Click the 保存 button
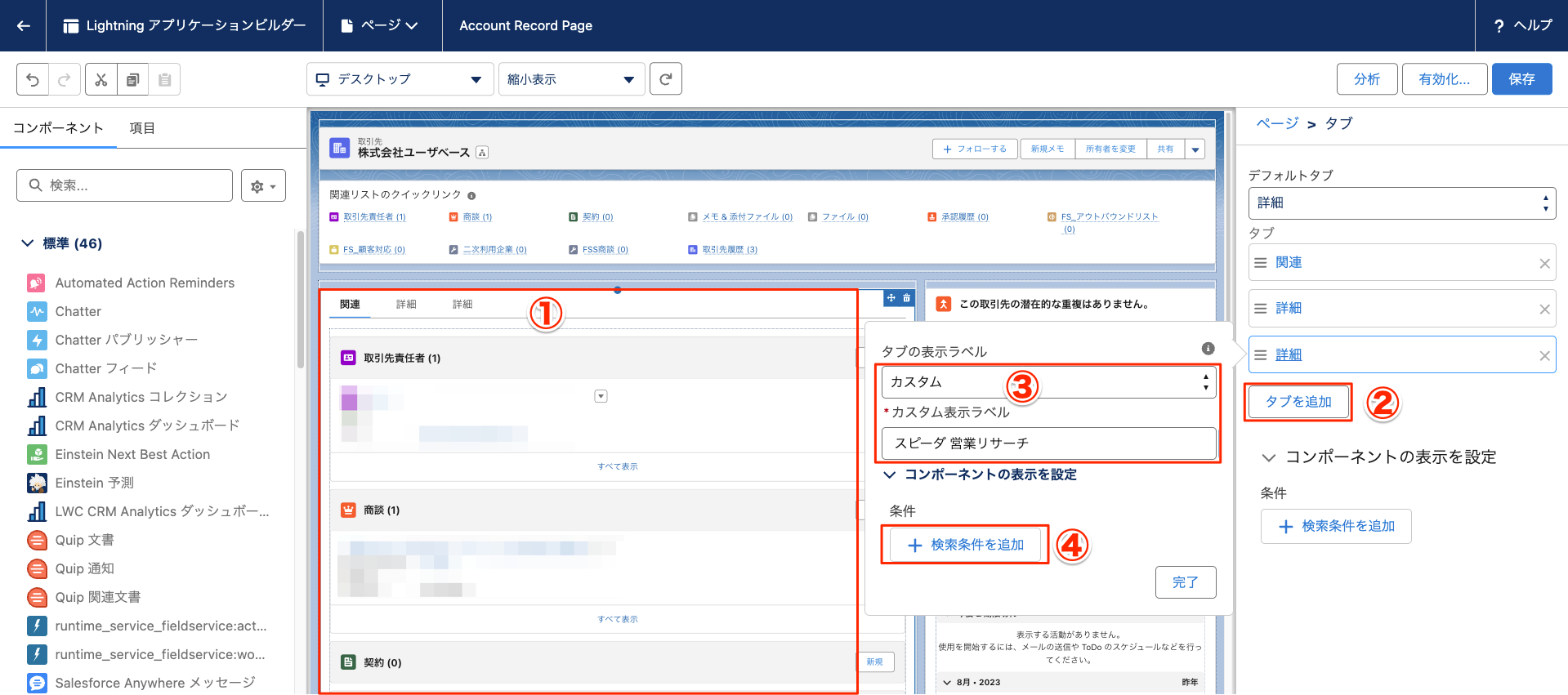Viewport: 1568px width, 695px height. point(1521,79)
